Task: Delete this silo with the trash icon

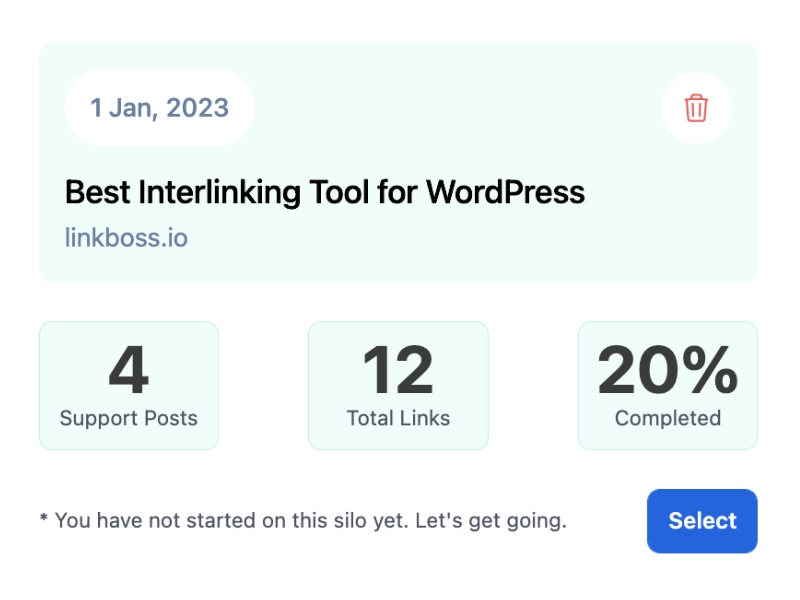Action: tap(696, 108)
